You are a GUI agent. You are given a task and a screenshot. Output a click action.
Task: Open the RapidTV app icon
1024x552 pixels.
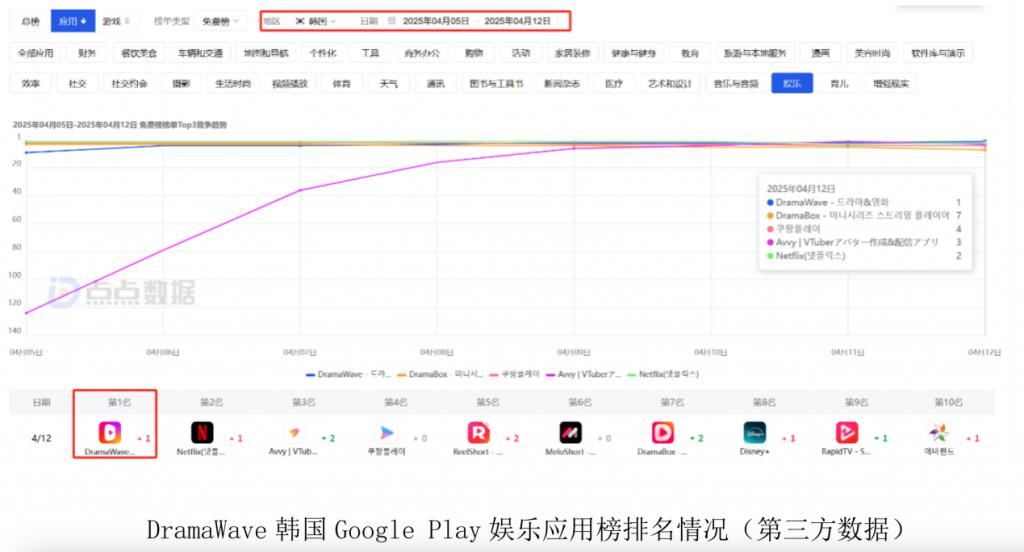click(847, 432)
